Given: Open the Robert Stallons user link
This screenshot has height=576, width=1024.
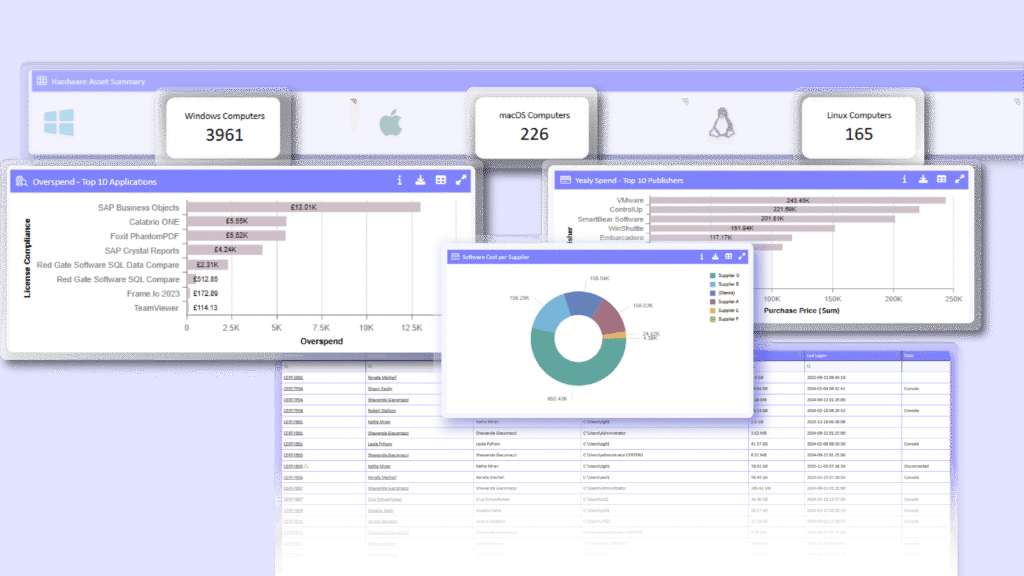Looking at the screenshot, I should coord(381,411).
